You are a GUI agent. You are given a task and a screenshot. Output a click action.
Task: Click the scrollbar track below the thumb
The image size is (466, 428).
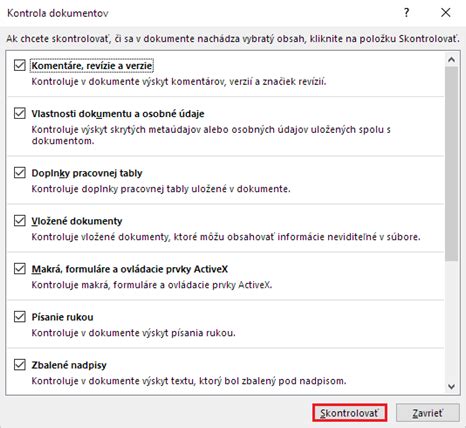[451, 320]
